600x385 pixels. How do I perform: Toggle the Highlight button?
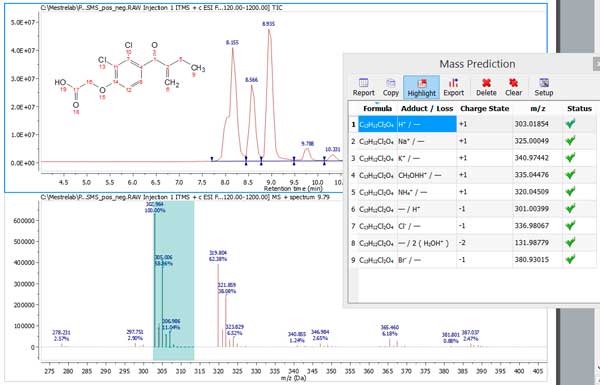click(x=421, y=87)
